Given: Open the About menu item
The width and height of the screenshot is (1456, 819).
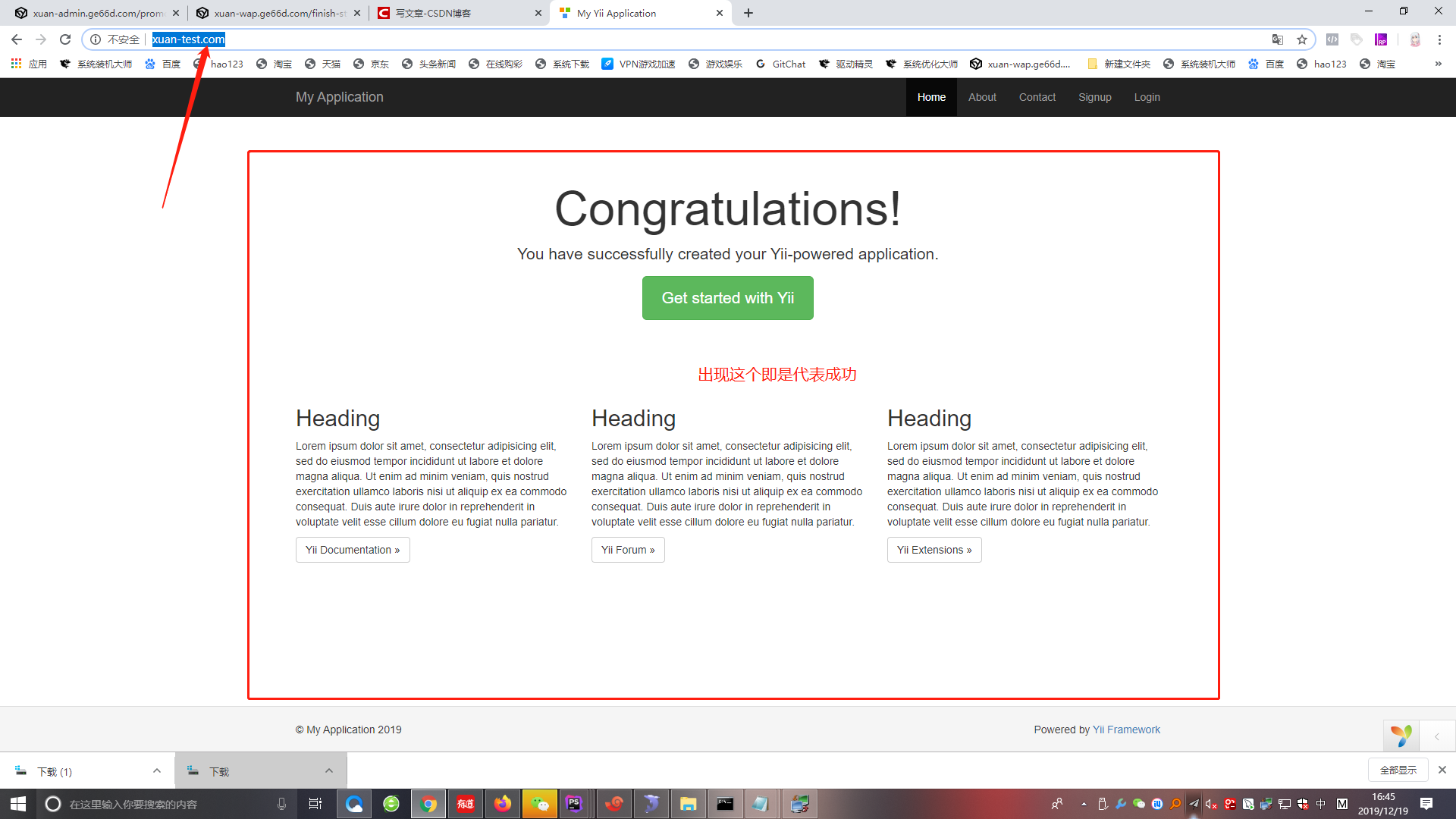Looking at the screenshot, I should pyautogui.click(x=982, y=97).
